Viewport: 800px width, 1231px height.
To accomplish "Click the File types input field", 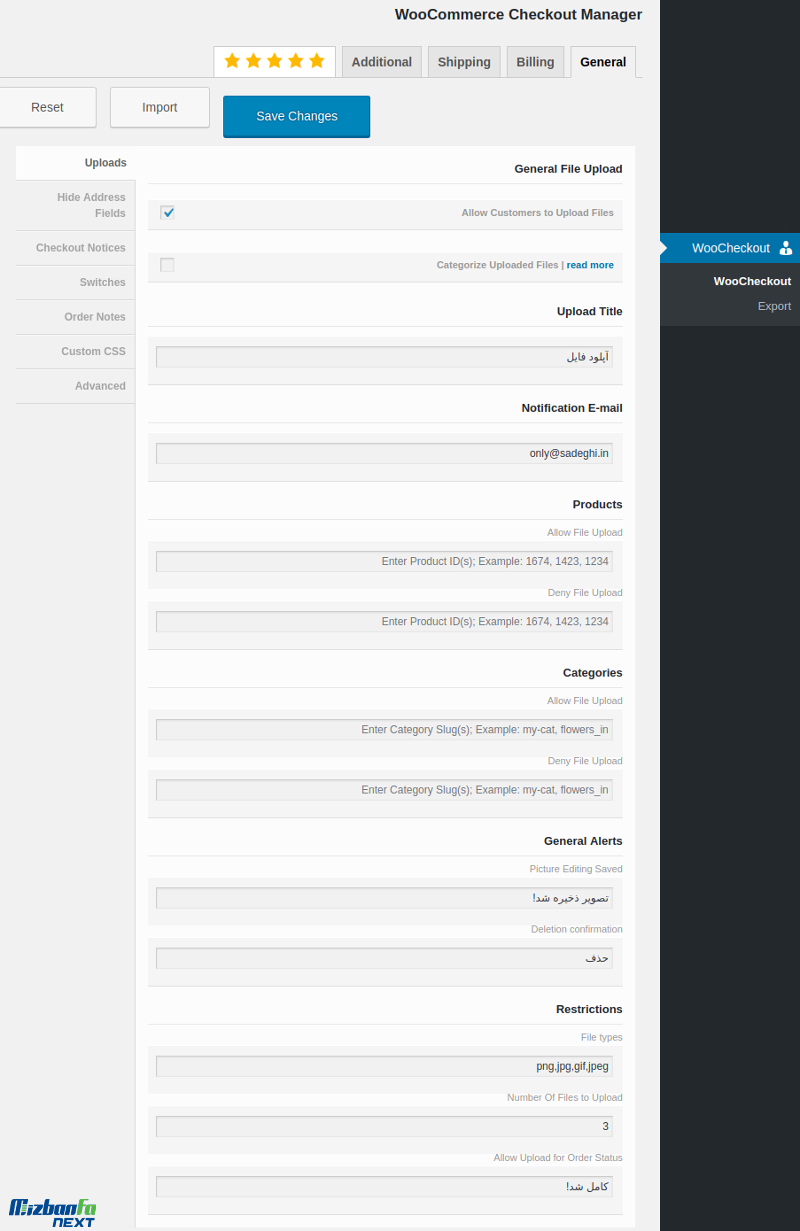I will point(384,1066).
